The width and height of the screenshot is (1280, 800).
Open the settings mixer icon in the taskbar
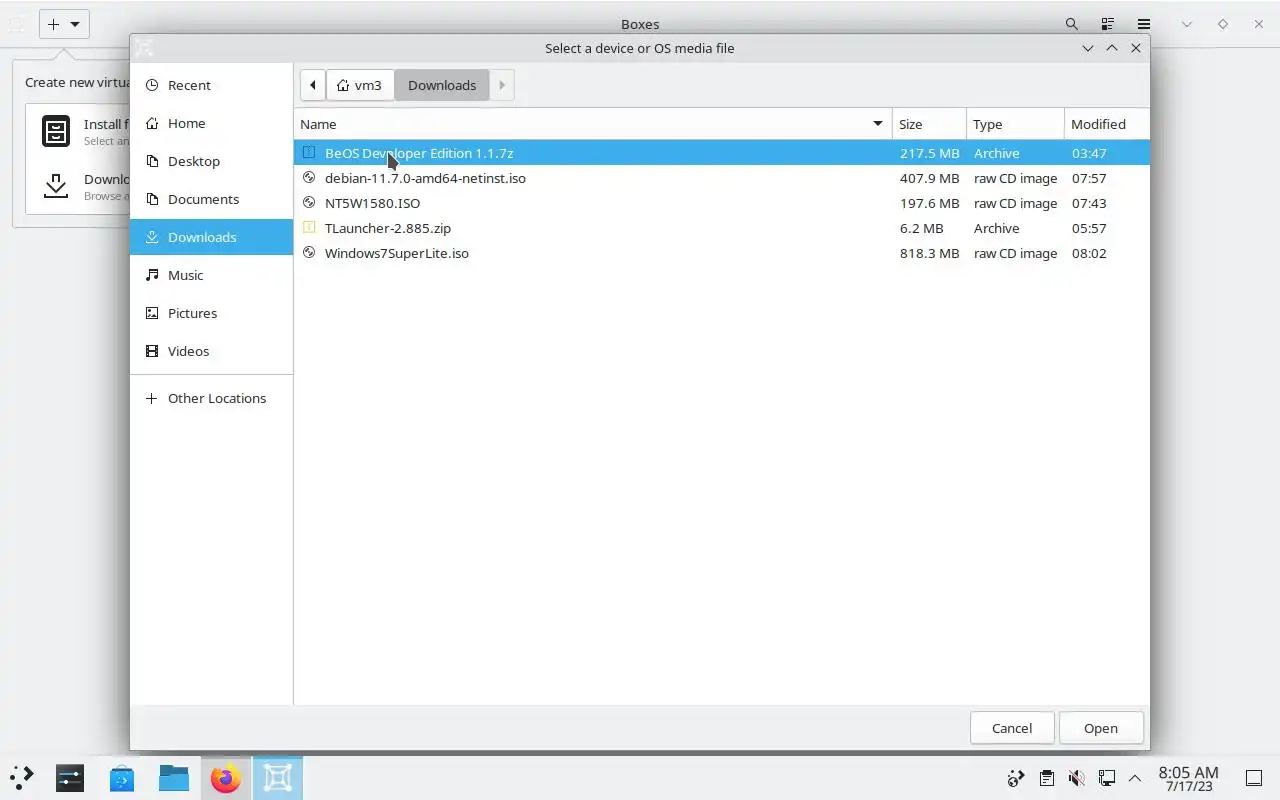click(x=70, y=778)
